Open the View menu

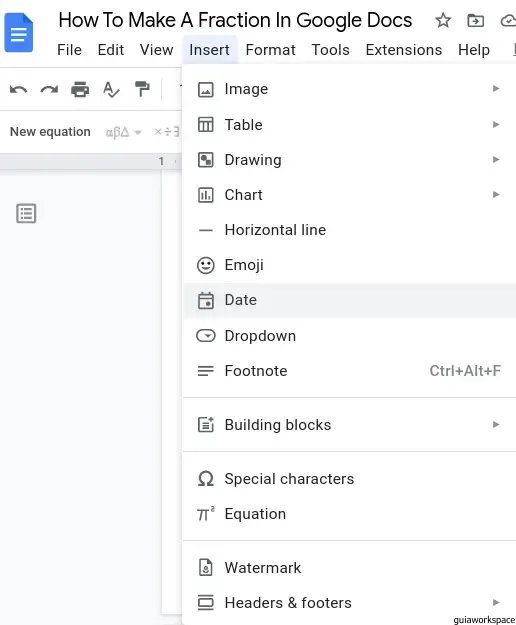click(156, 50)
